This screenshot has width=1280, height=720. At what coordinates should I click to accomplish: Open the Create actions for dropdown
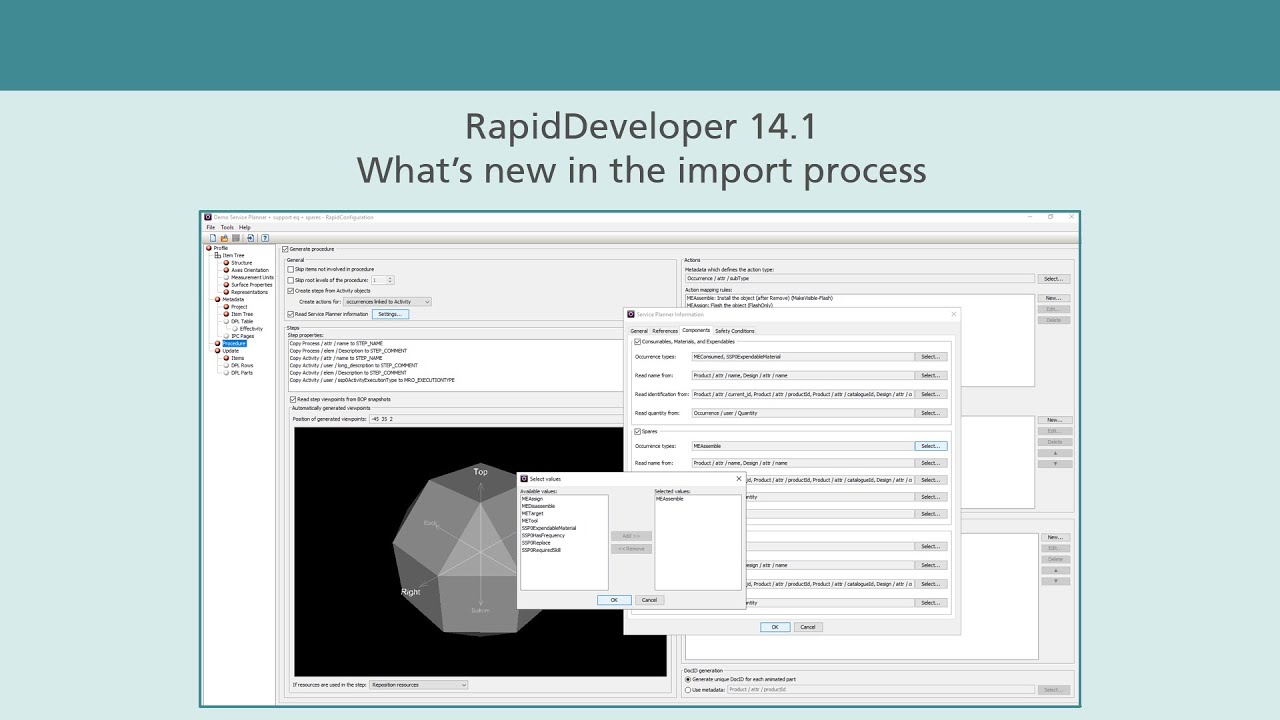click(x=387, y=302)
